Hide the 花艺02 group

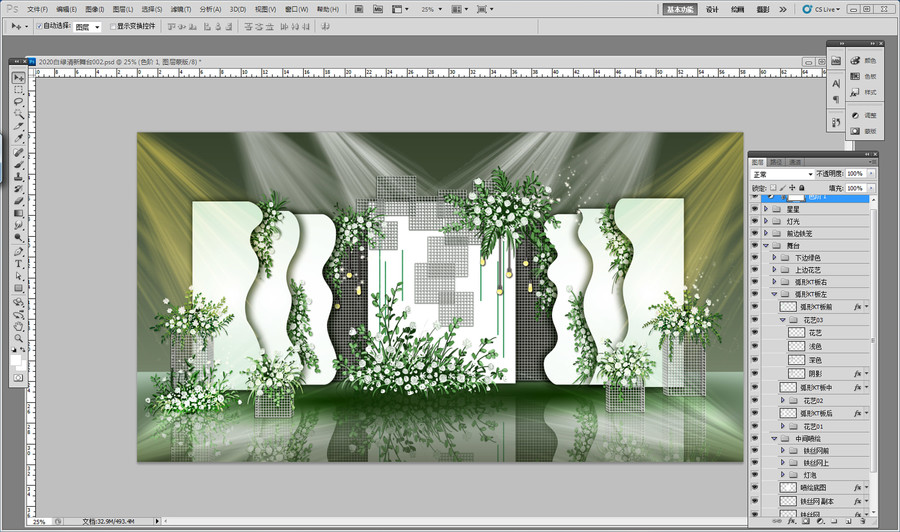pos(755,401)
